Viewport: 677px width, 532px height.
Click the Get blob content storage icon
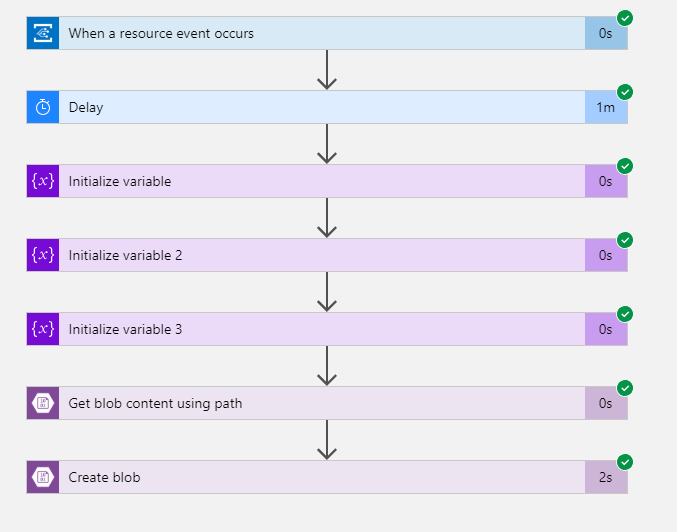click(x=43, y=403)
